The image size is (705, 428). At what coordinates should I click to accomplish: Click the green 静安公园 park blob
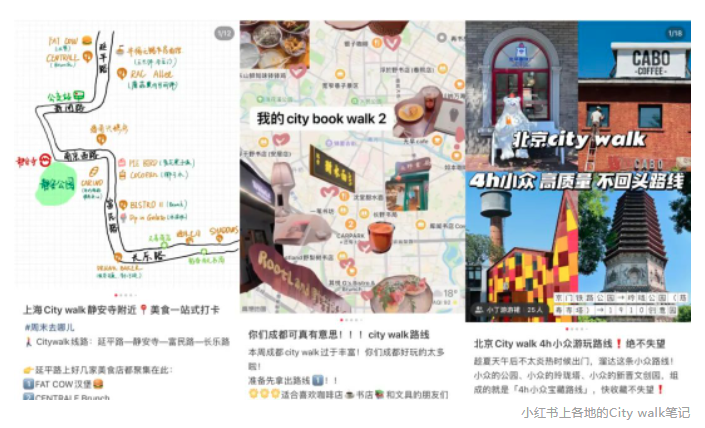tap(56, 184)
